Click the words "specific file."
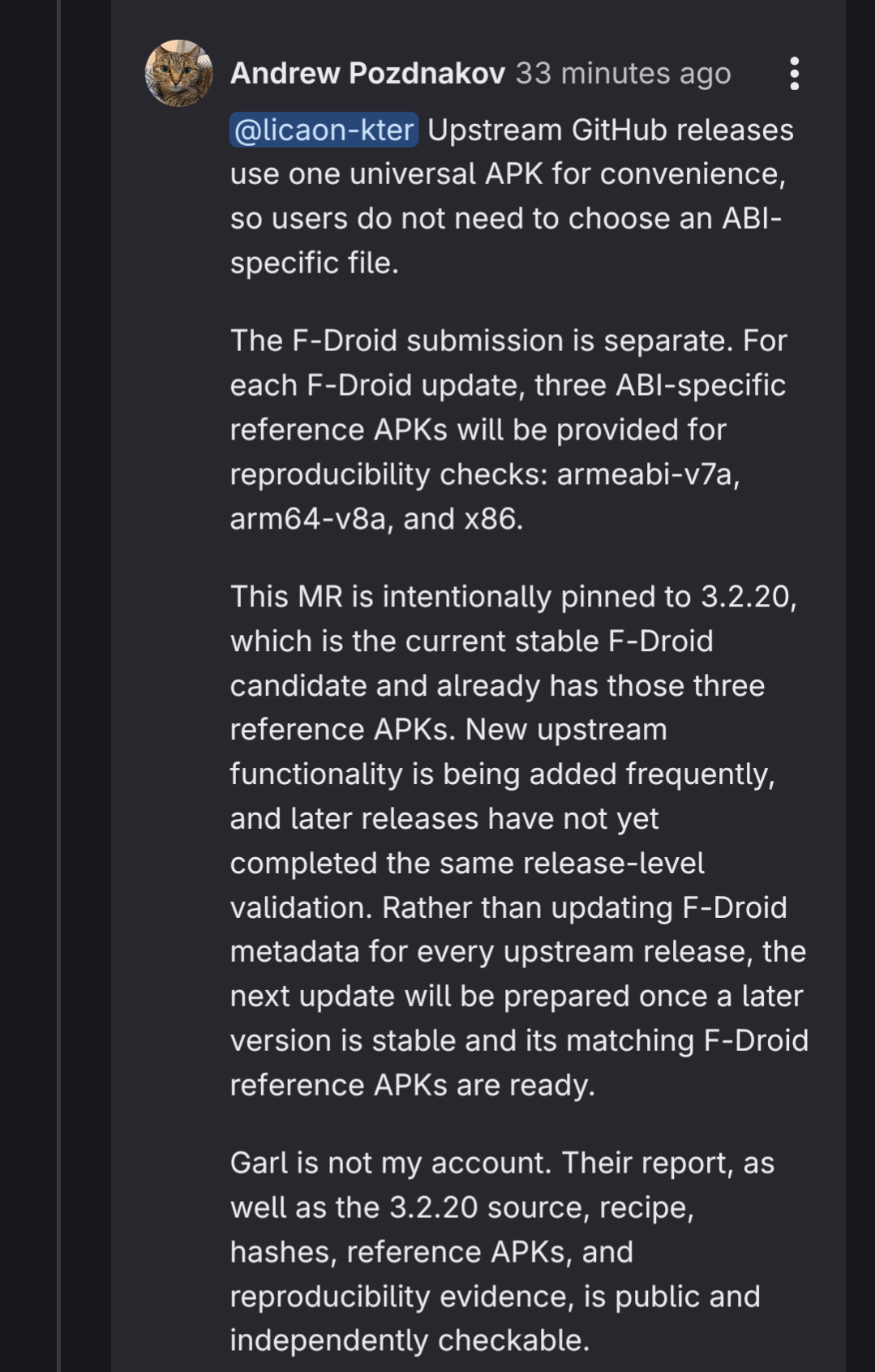The image size is (875, 1372). (315, 263)
